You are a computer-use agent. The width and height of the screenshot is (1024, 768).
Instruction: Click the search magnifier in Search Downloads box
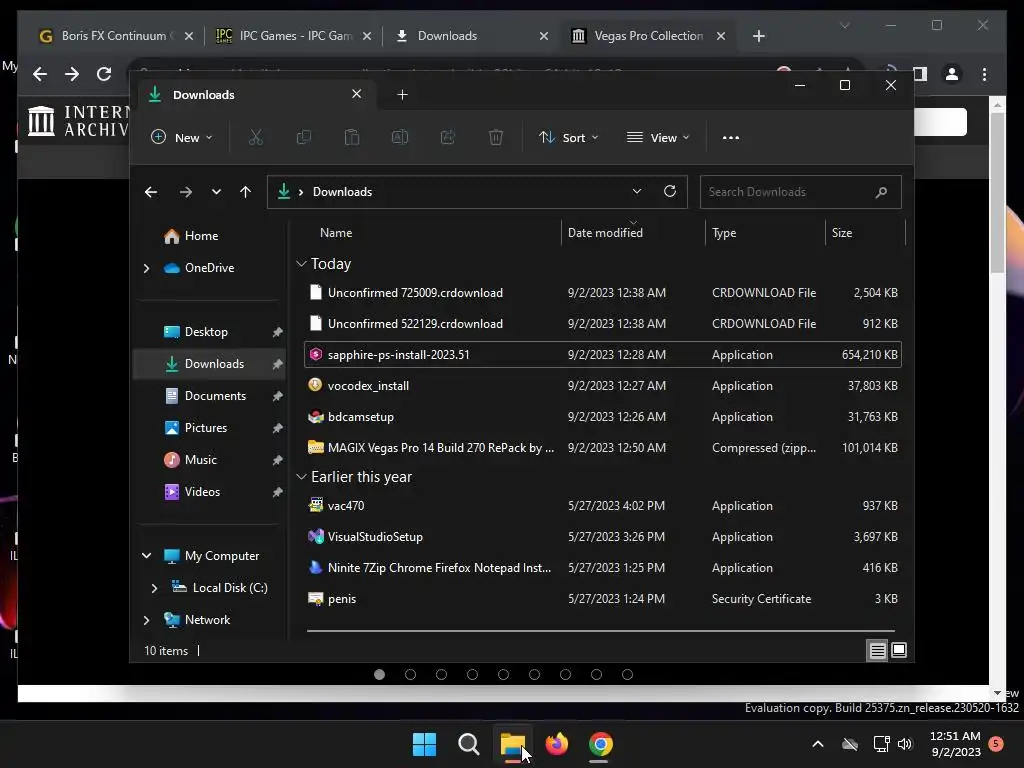point(881,192)
